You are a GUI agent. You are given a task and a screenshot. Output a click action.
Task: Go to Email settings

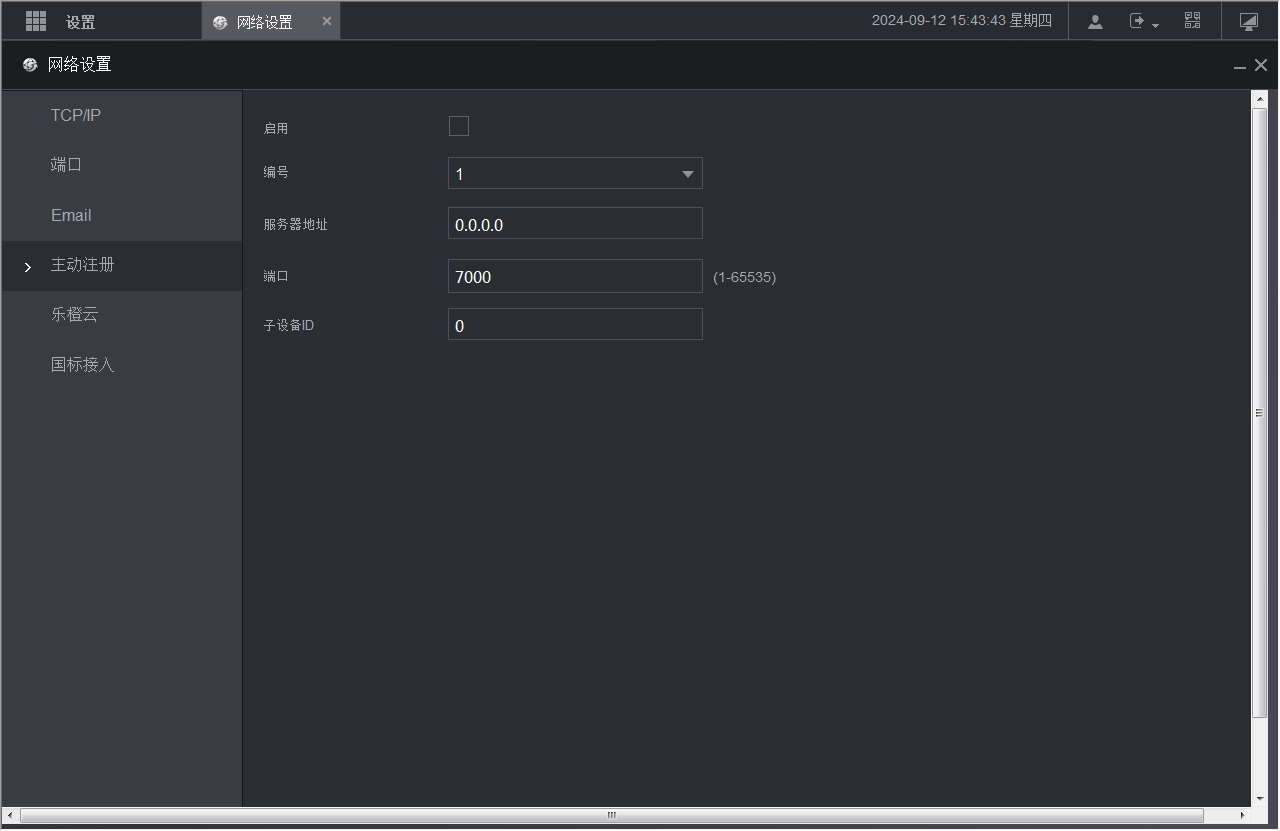[71, 215]
